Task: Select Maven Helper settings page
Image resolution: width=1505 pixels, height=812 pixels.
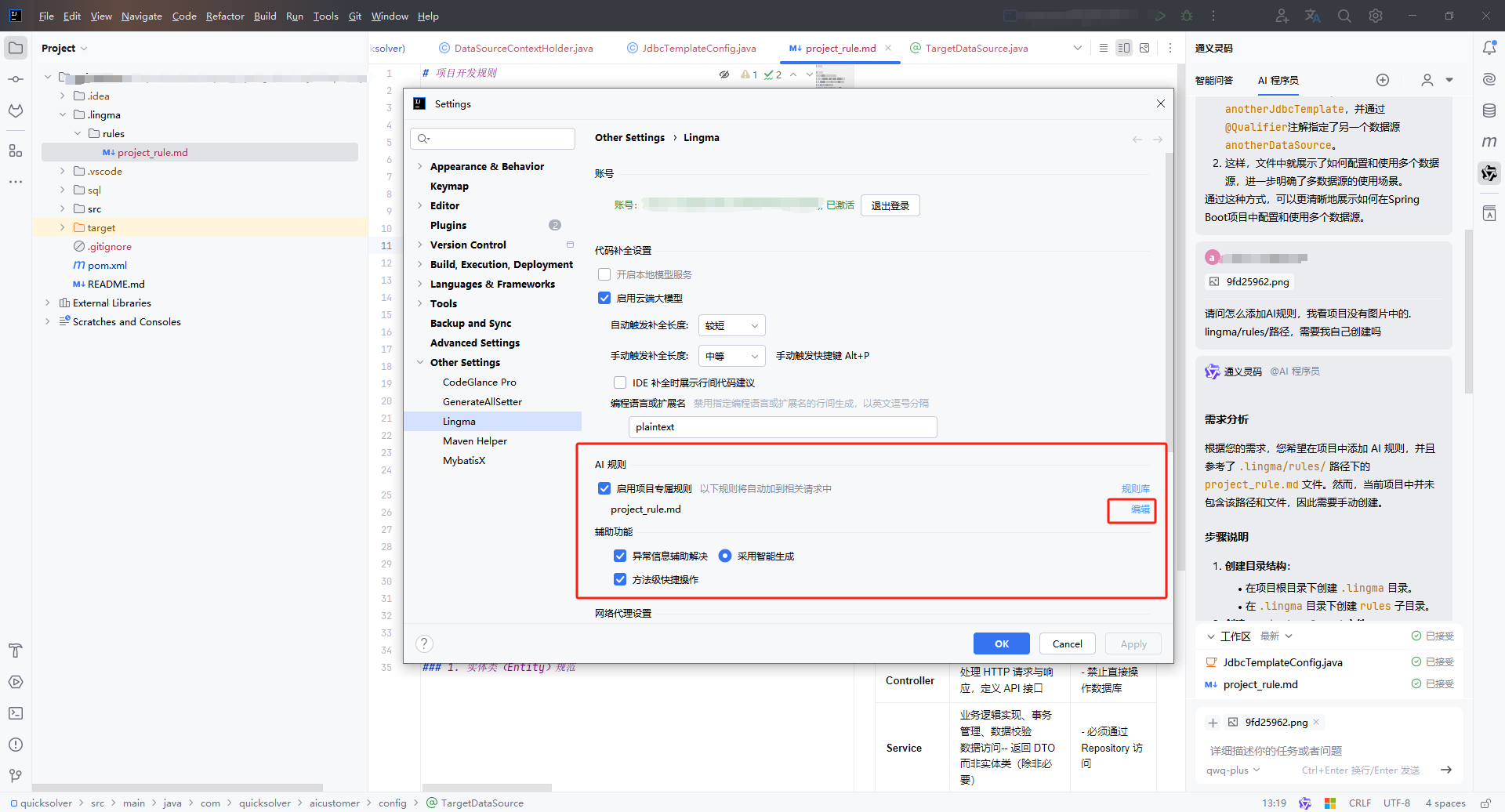Action: [x=475, y=440]
